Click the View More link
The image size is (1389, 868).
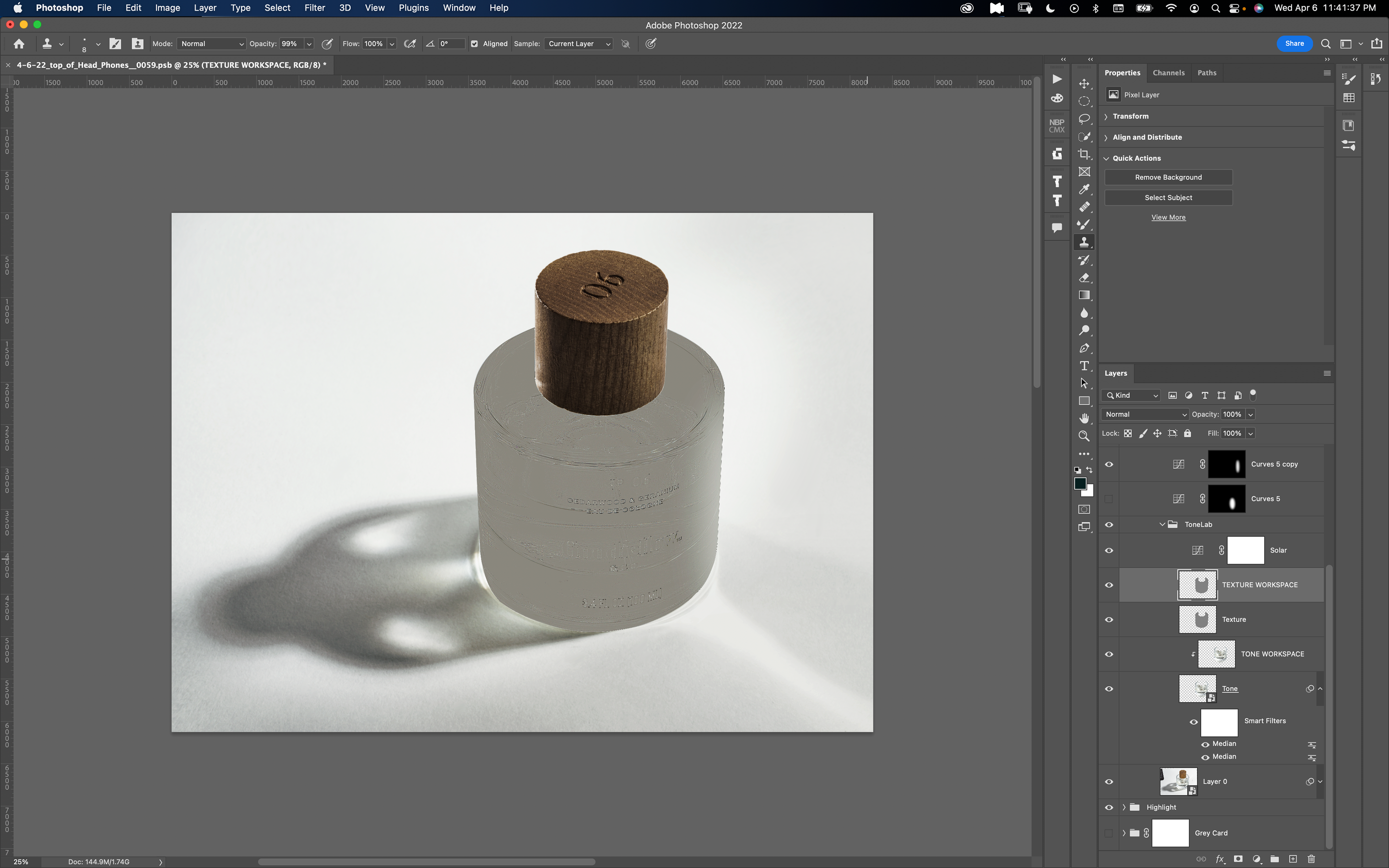(1168, 218)
